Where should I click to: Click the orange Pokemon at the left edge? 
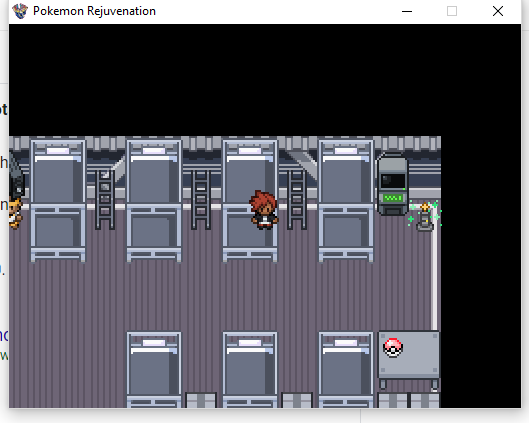click(15, 214)
